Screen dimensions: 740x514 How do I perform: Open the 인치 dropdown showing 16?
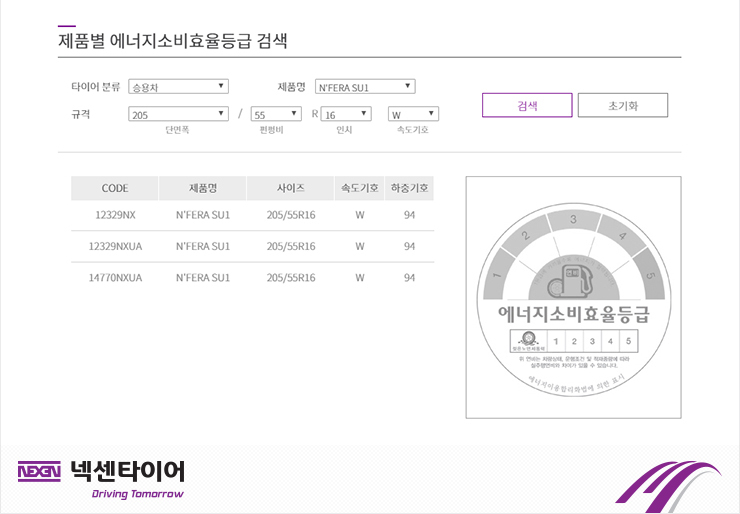tap(346, 114)
